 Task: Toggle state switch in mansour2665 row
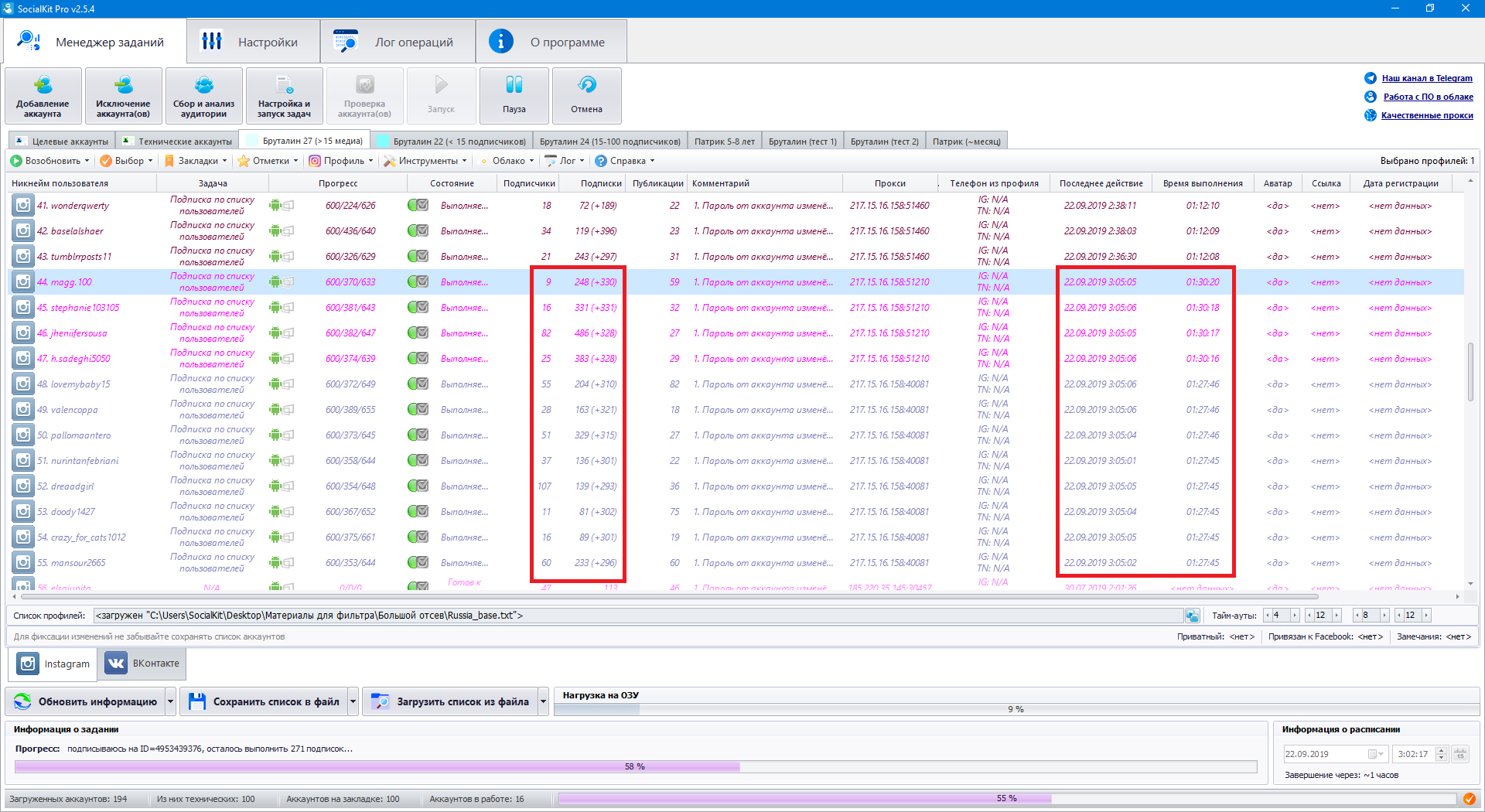coord(418,562)
